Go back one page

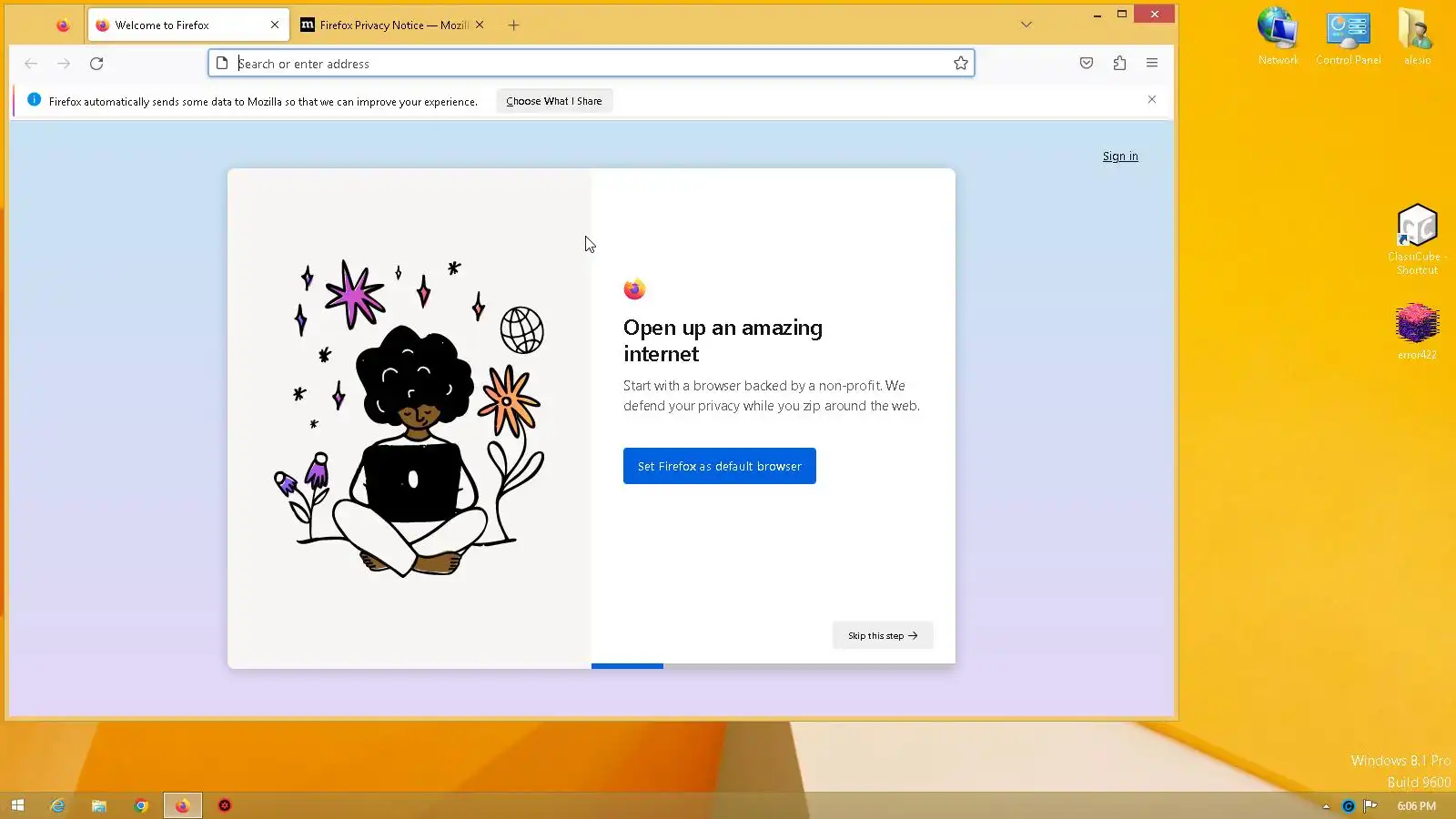click(x=31, y=64)
